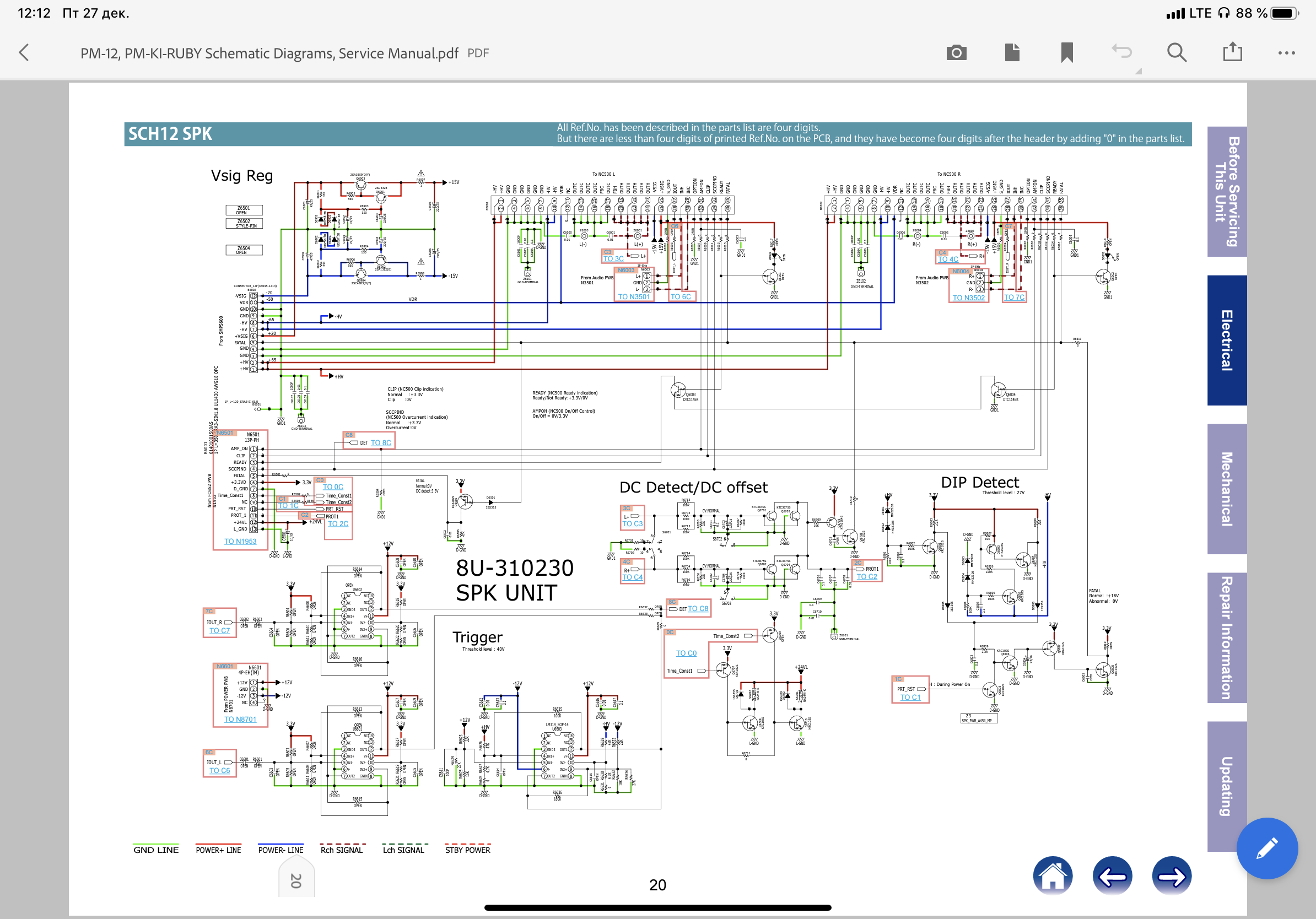1316x919 pixels.
Task: Follow the TO C1 link
Action: click(910, 697)
